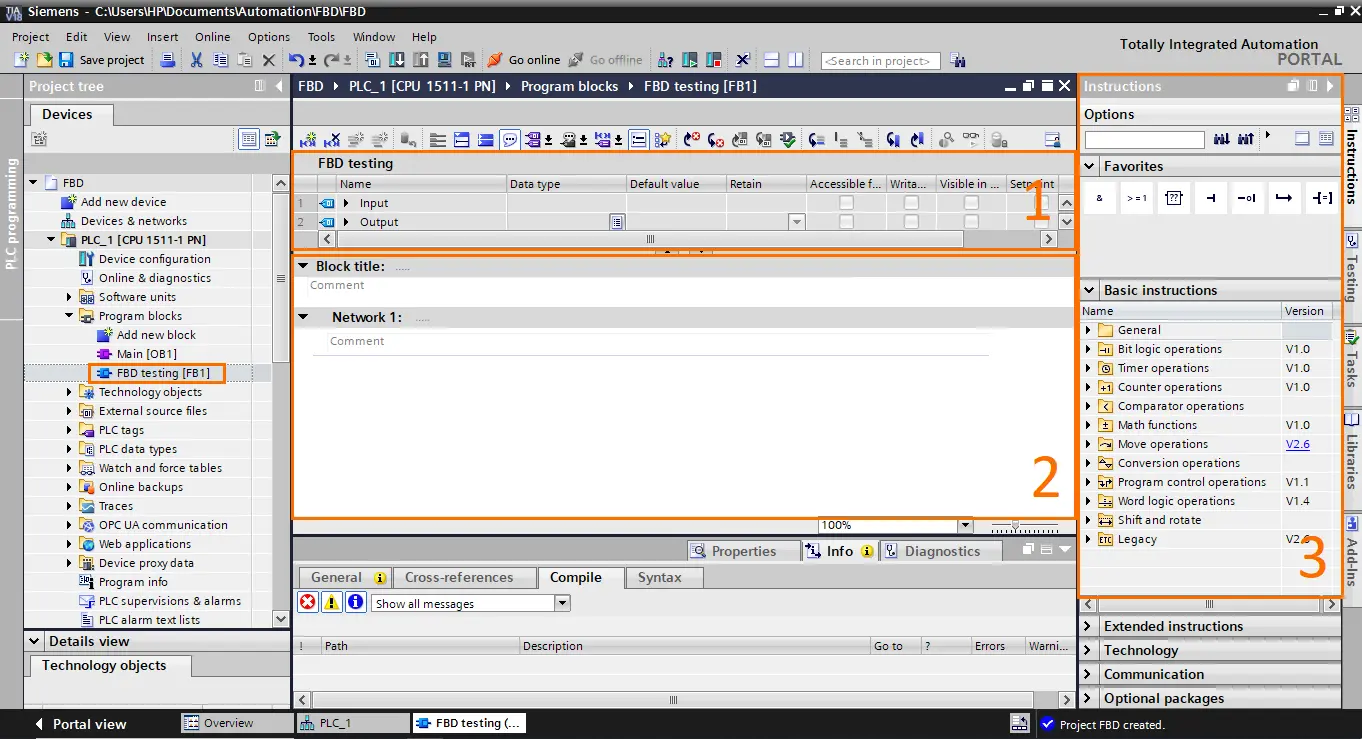Switch to the Cross-references tab
The width and height of the screenshot is (1362, 739).
[x=459, y=577]
